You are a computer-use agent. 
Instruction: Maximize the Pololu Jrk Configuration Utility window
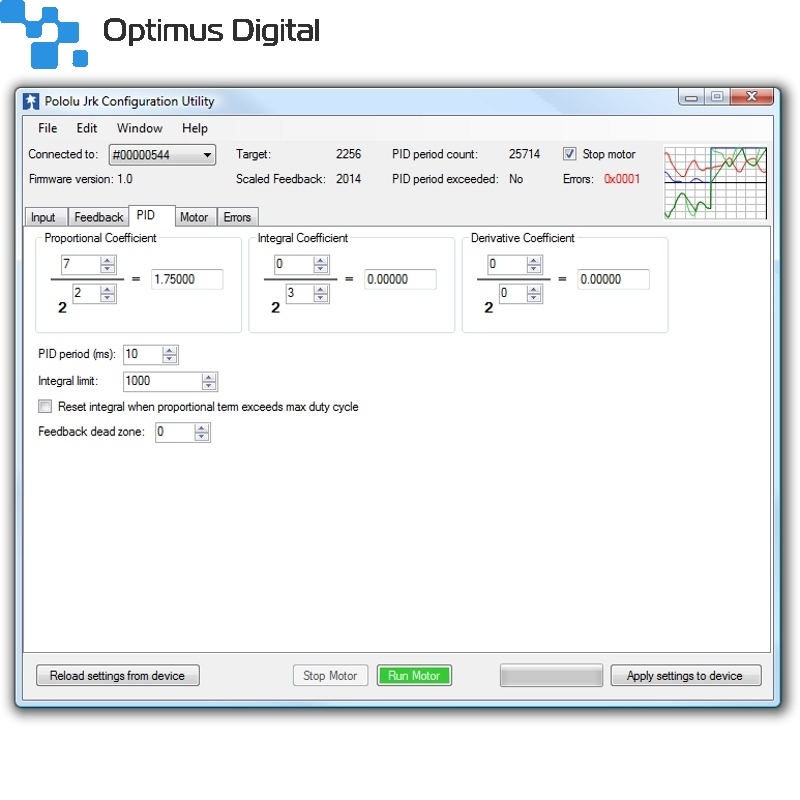pyautogui.click(x=717, y=97)
